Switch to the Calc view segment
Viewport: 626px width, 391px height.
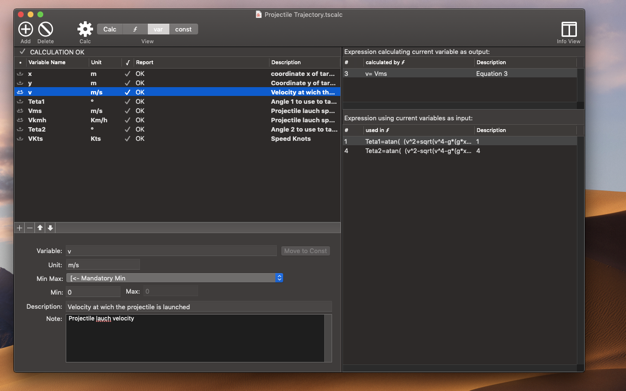(110, 29)
